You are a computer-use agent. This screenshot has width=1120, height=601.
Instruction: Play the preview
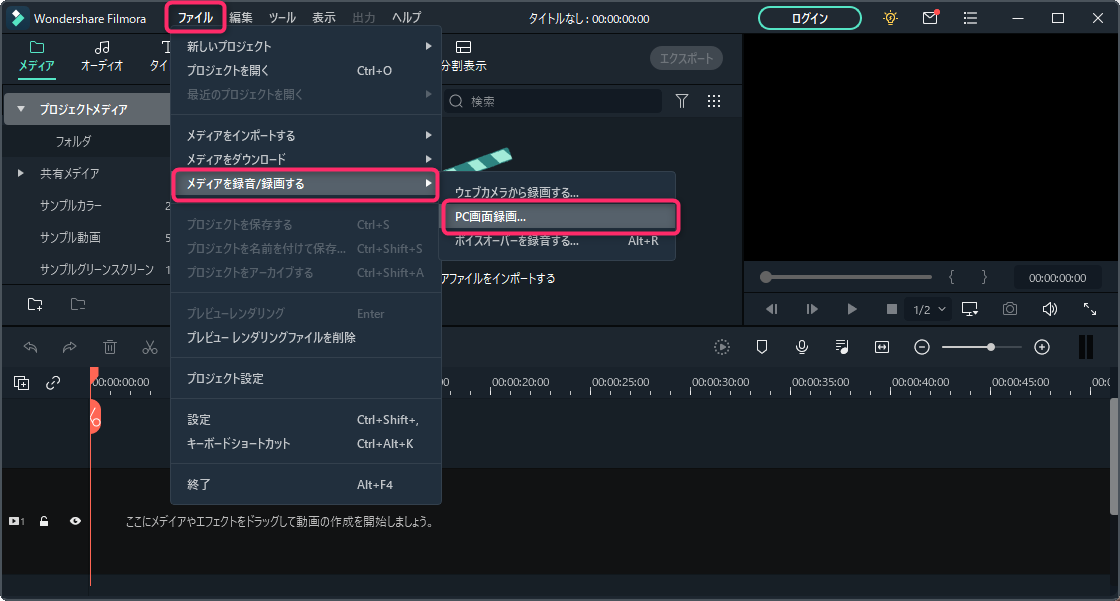(851, 309)
